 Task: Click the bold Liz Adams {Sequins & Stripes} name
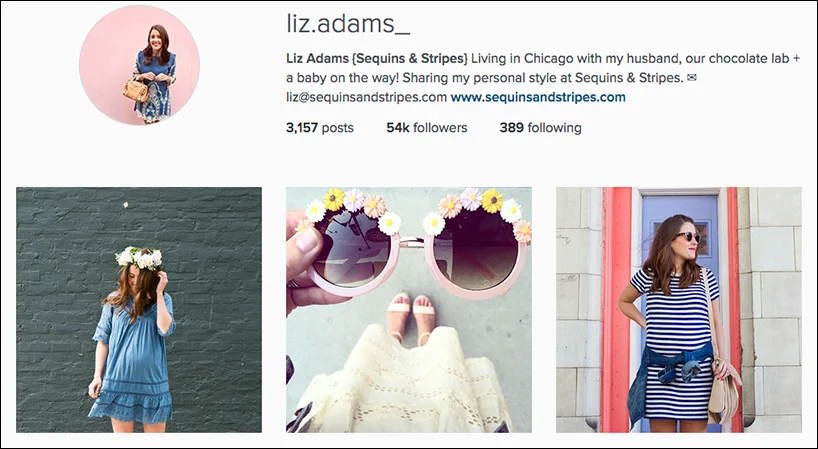[377, 58]
